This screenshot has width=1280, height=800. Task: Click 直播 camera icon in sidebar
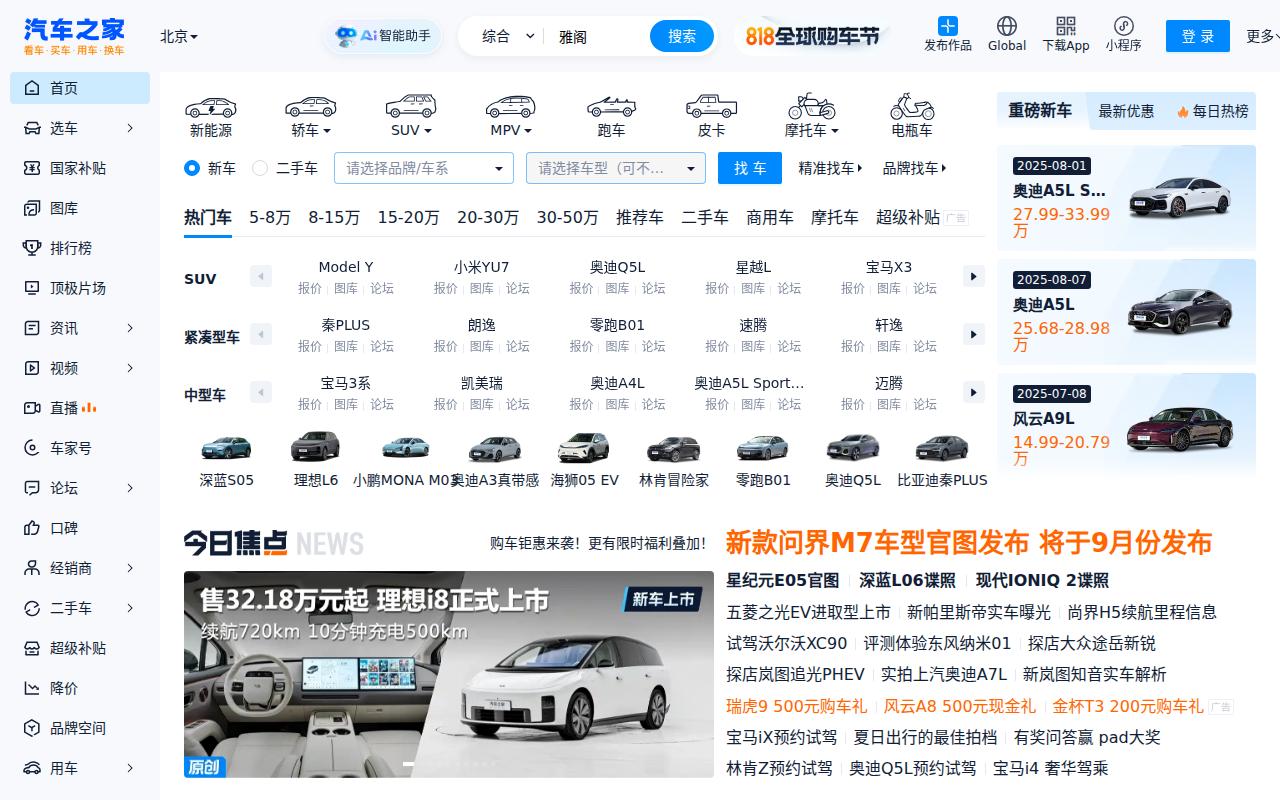click(32, 408)
